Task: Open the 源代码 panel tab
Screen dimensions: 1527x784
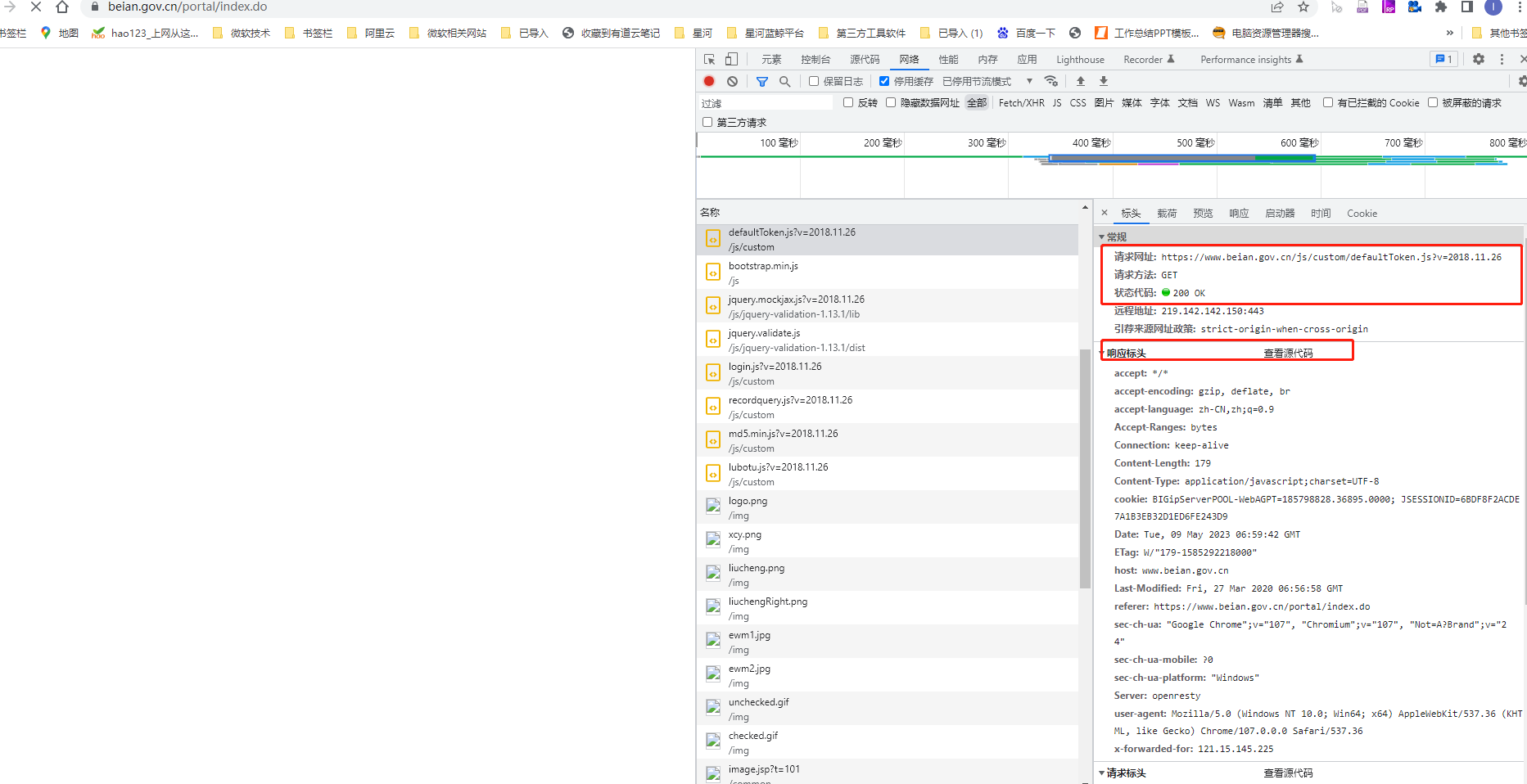Action: point(865,59)
